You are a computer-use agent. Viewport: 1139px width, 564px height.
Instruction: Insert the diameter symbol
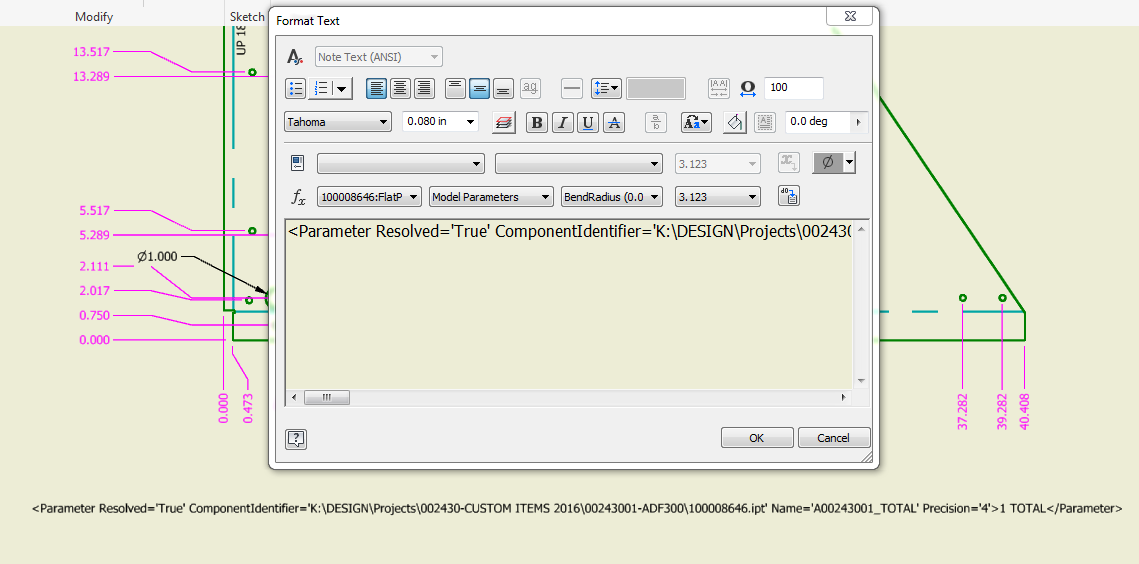(x=827, y=164)
